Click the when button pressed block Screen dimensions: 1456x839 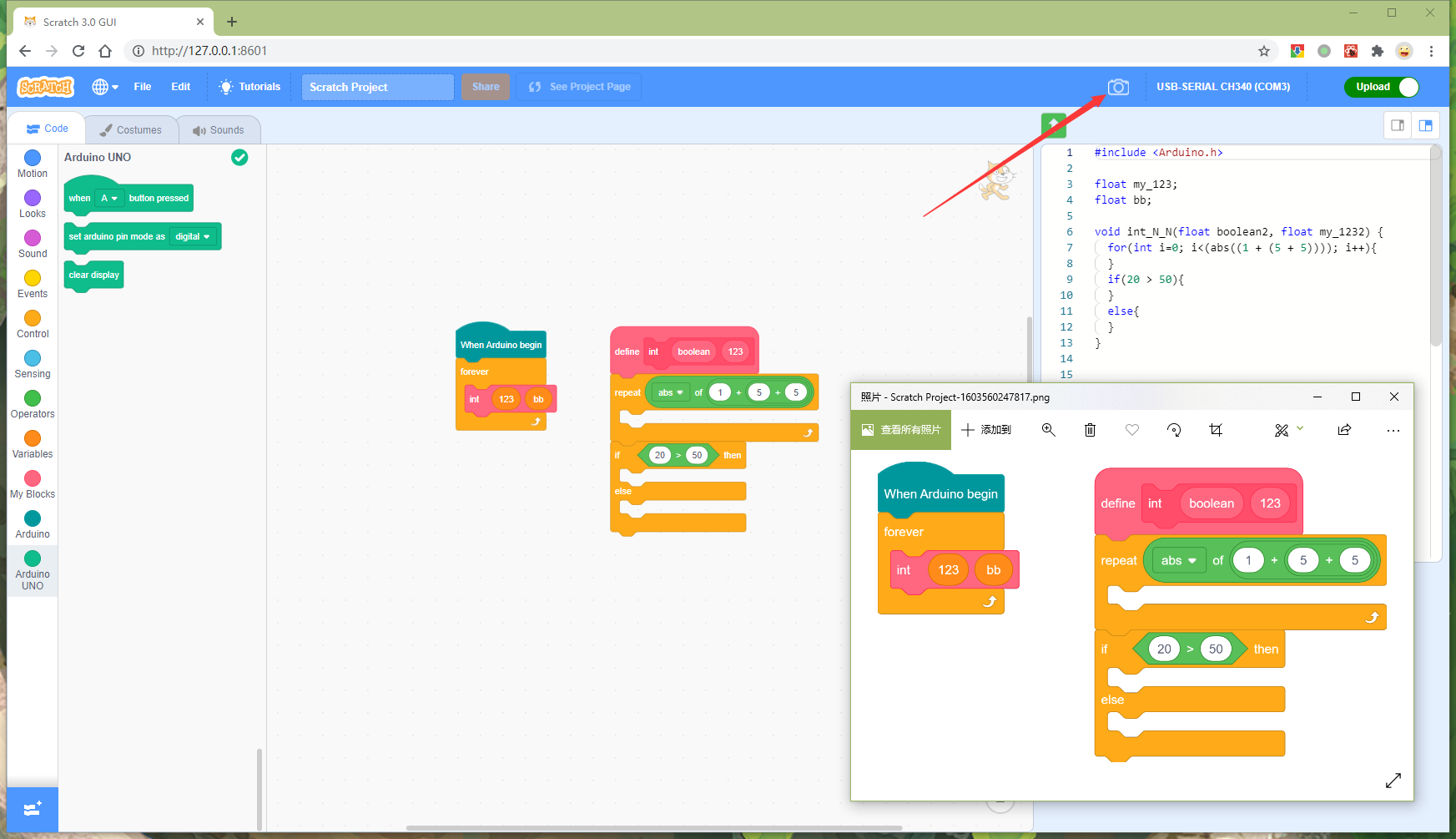(128, 195)
